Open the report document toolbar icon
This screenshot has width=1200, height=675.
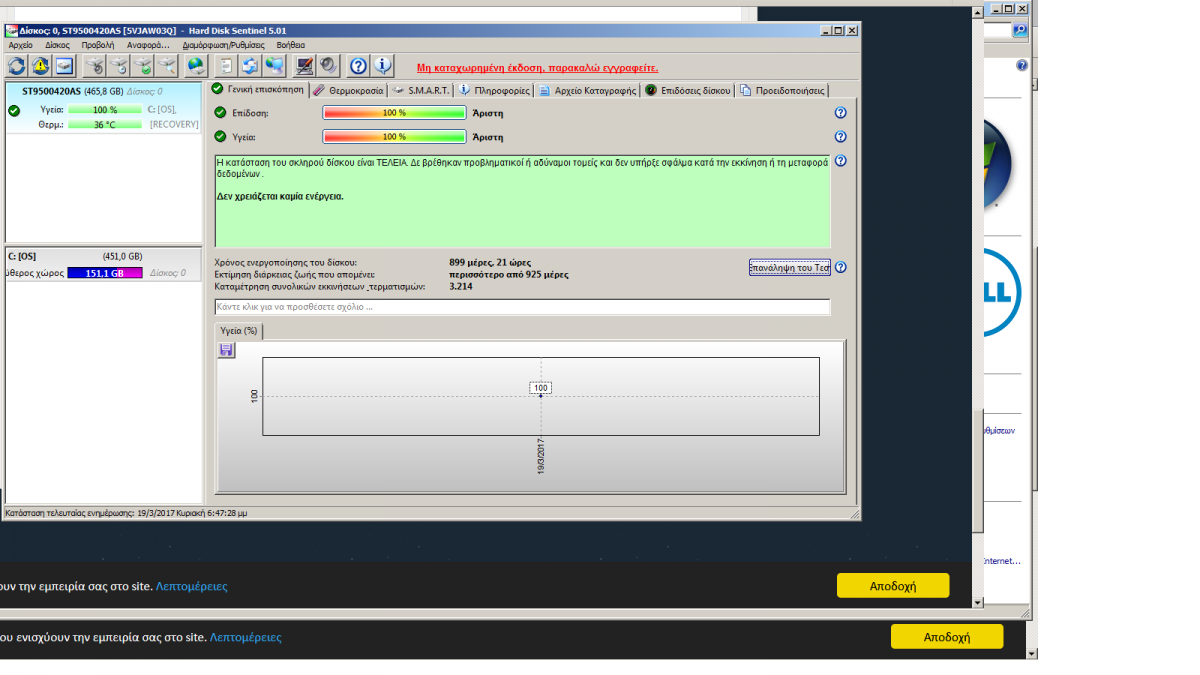pos(226,66)
